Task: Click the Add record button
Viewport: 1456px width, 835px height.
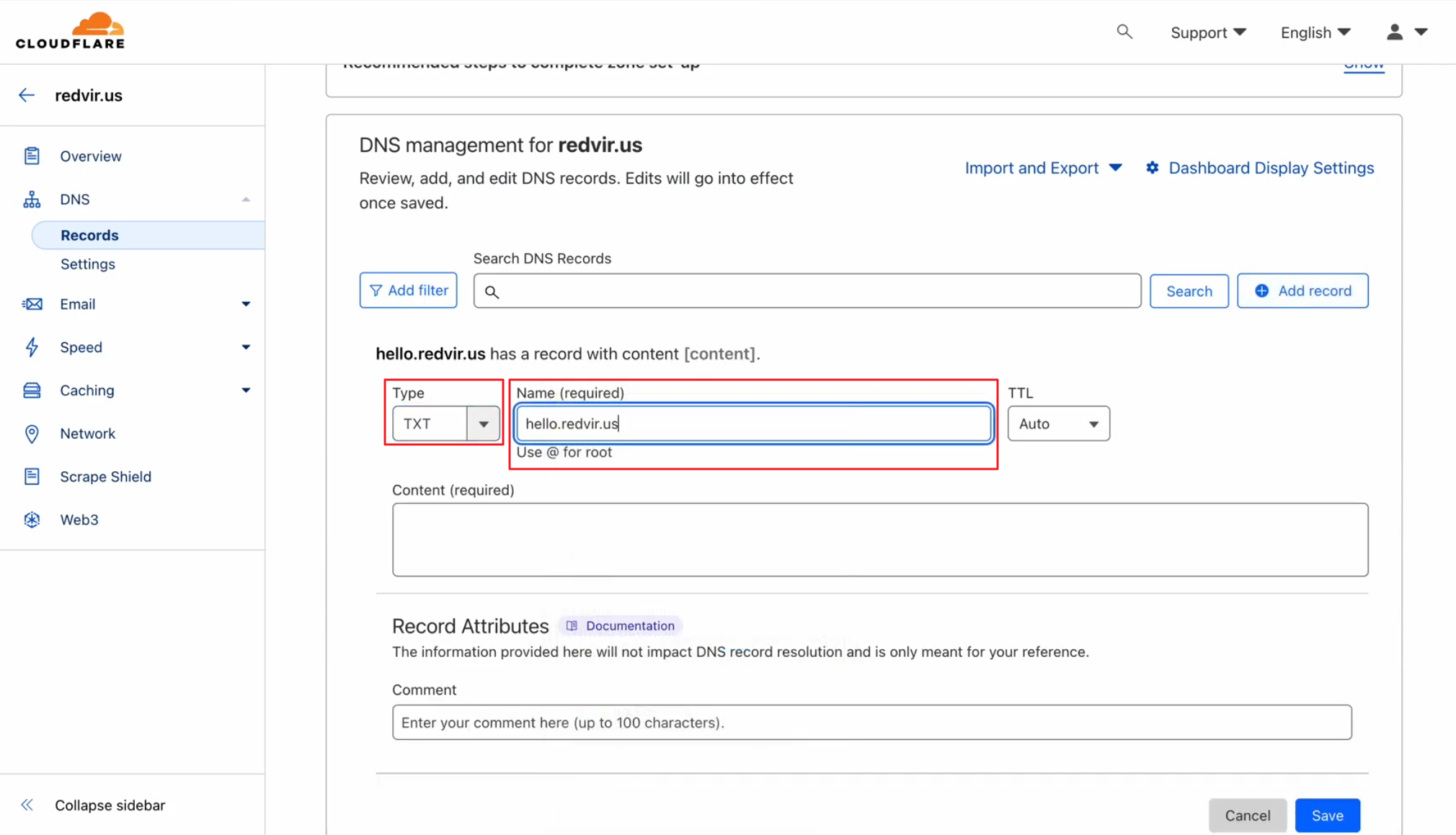Action: click(x=1302, y=291)
